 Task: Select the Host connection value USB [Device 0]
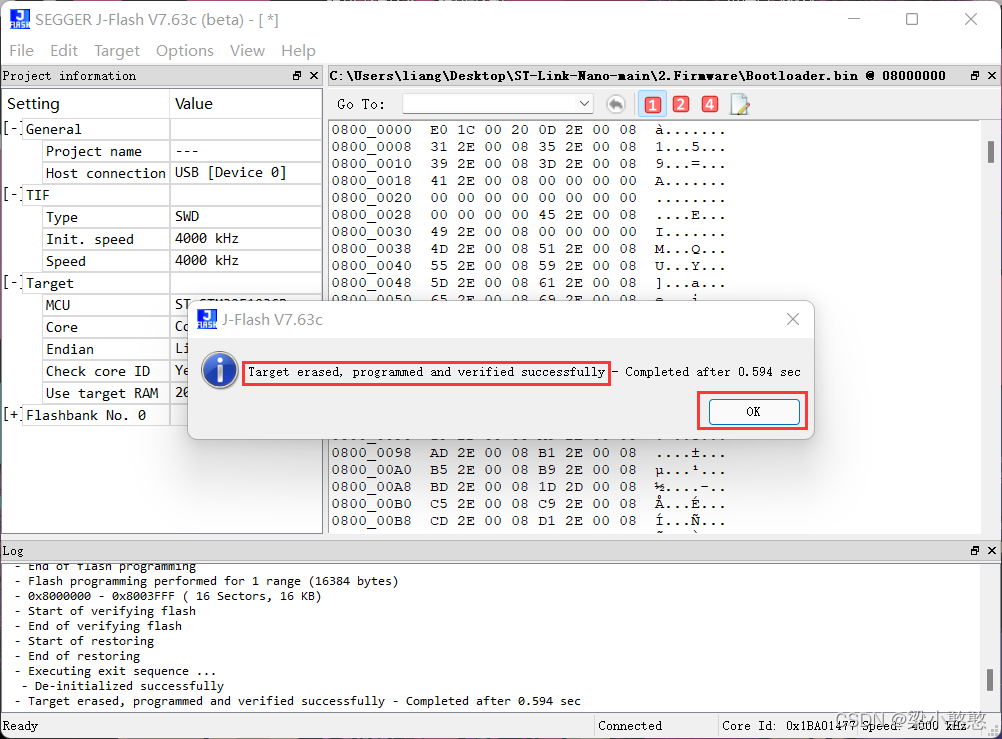(x=231, y=173)
